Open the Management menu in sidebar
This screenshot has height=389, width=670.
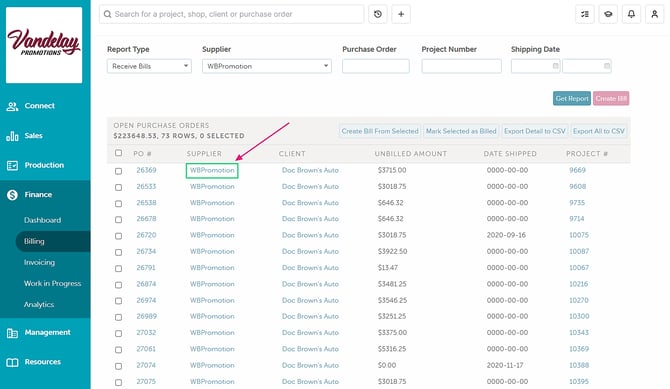pos(47,332)
